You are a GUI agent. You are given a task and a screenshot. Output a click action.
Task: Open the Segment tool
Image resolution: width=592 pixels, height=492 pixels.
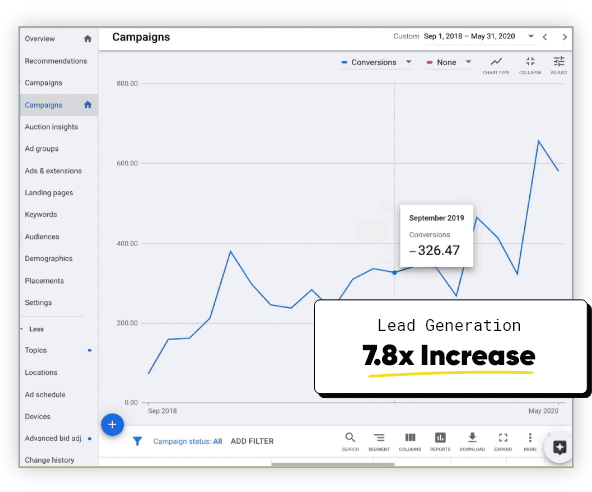tap(379, 441)
